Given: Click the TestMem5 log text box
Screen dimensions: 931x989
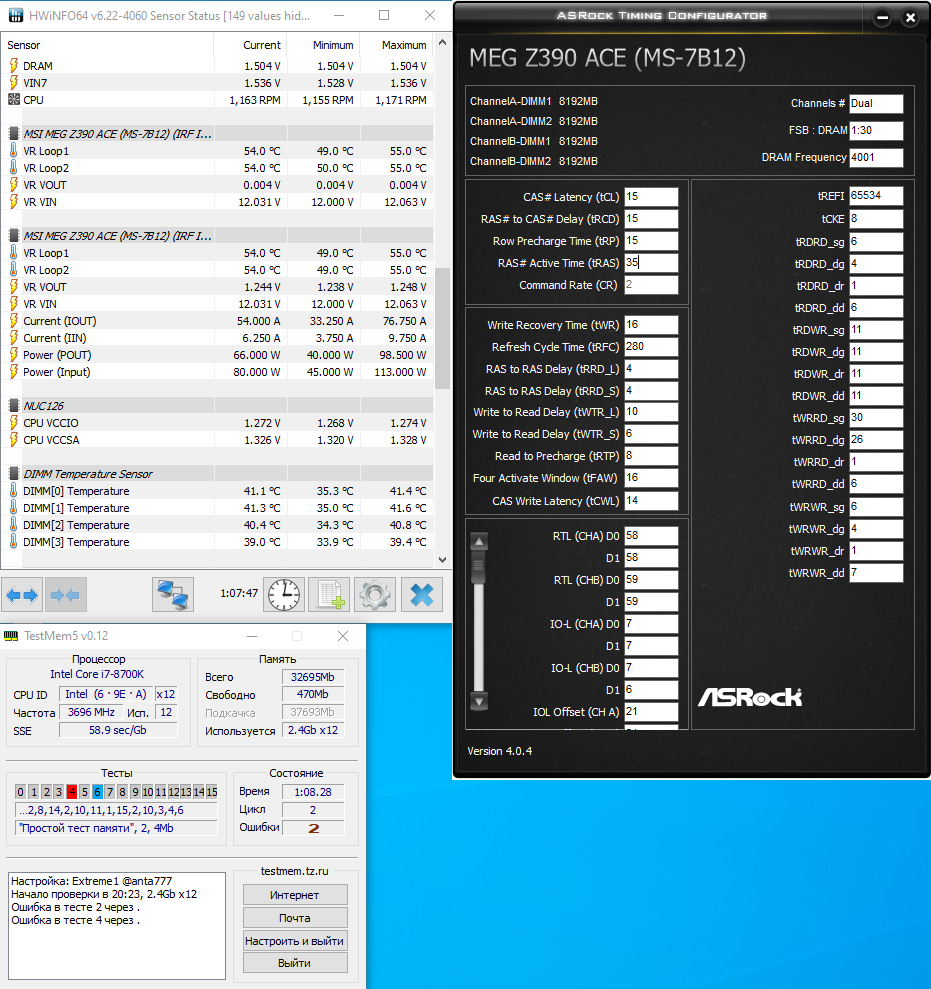Looking at the screenshot, I should [117, 925].
